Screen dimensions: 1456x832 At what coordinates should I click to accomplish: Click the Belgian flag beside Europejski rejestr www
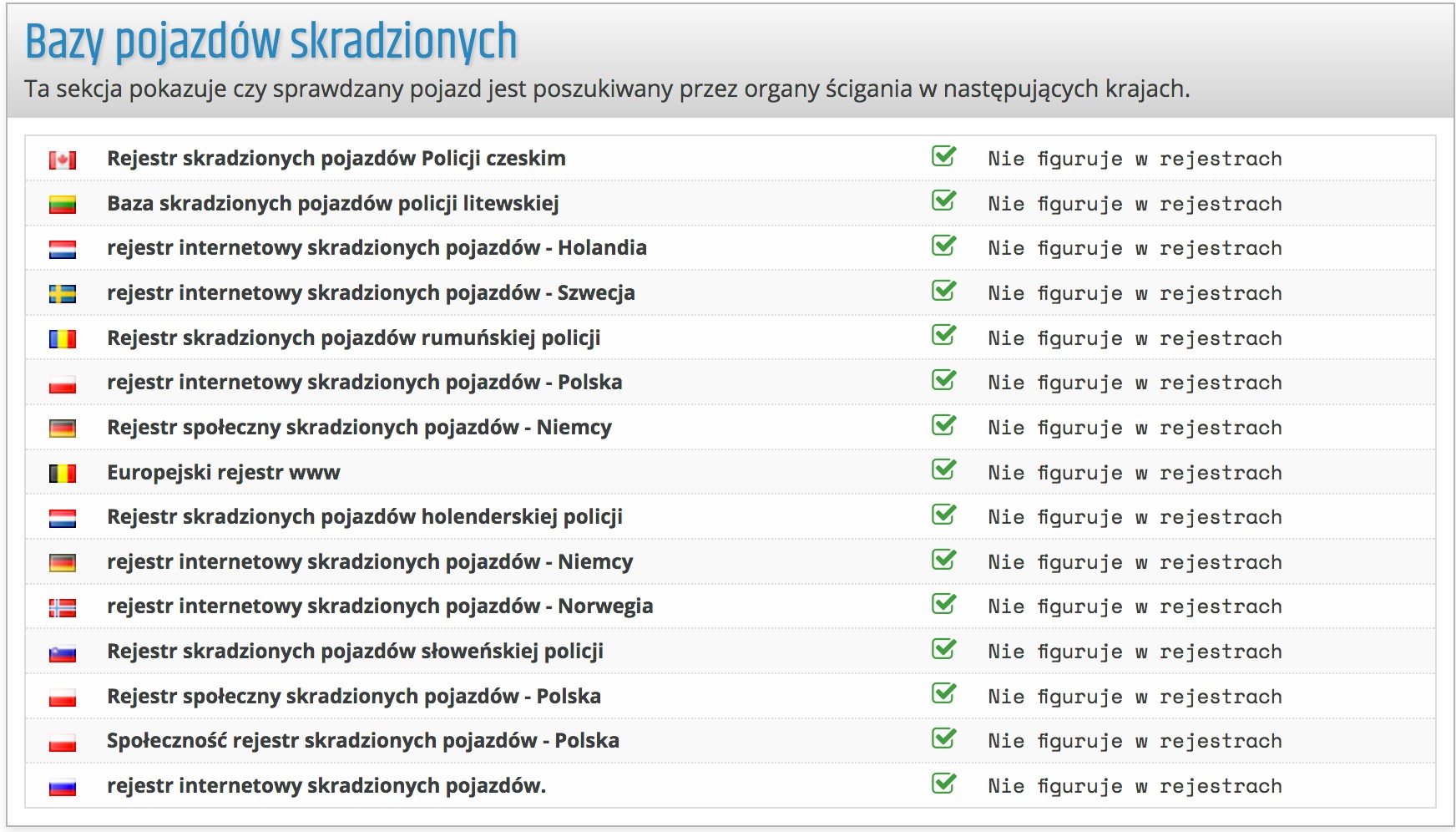click(x=63, y=474)
